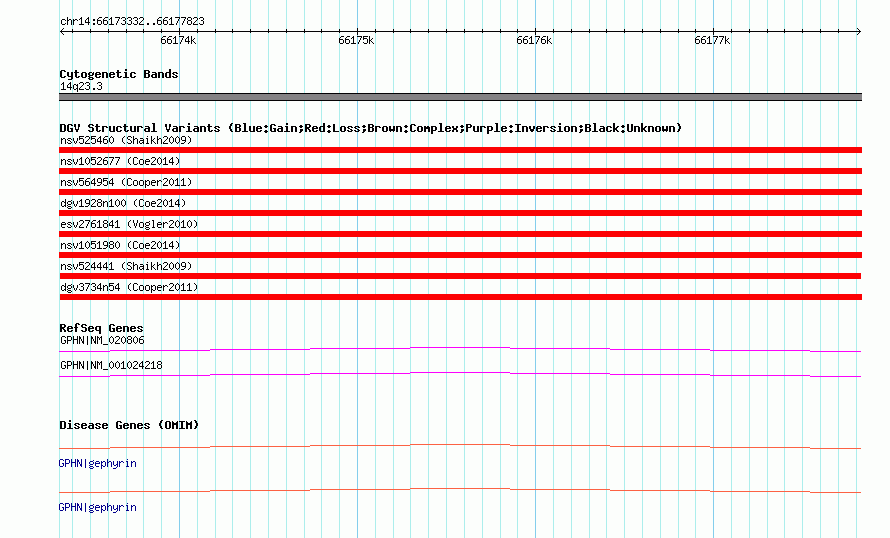Click the nsv525460 (Shaikh2009) label

pos(126,140)
